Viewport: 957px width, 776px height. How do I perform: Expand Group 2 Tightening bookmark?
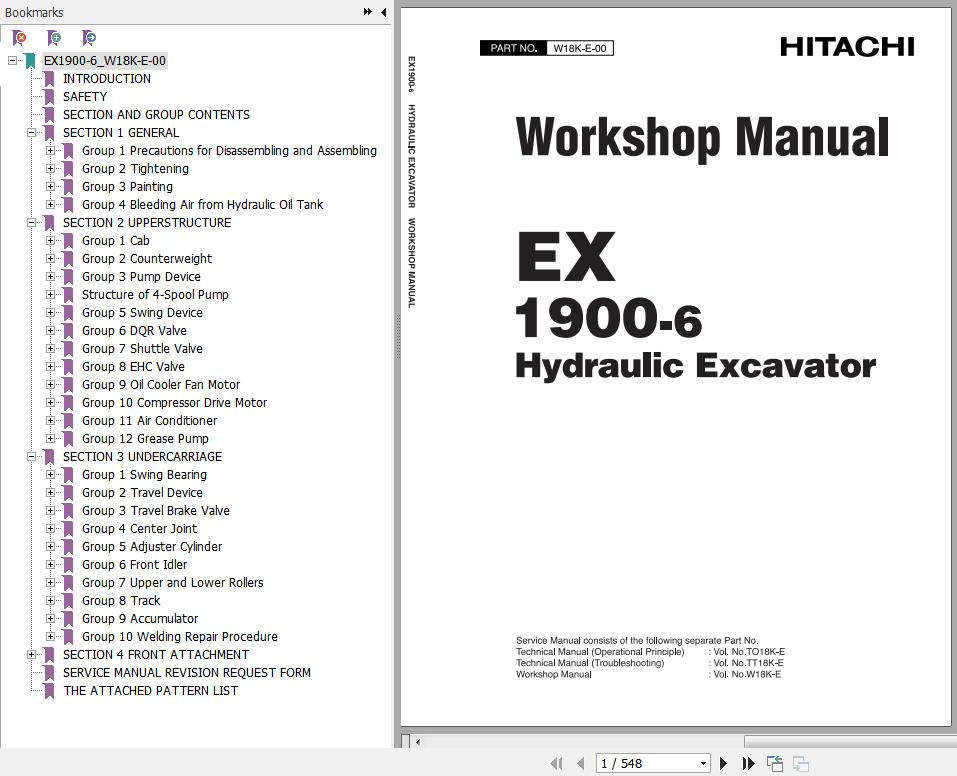click(51, 169)
